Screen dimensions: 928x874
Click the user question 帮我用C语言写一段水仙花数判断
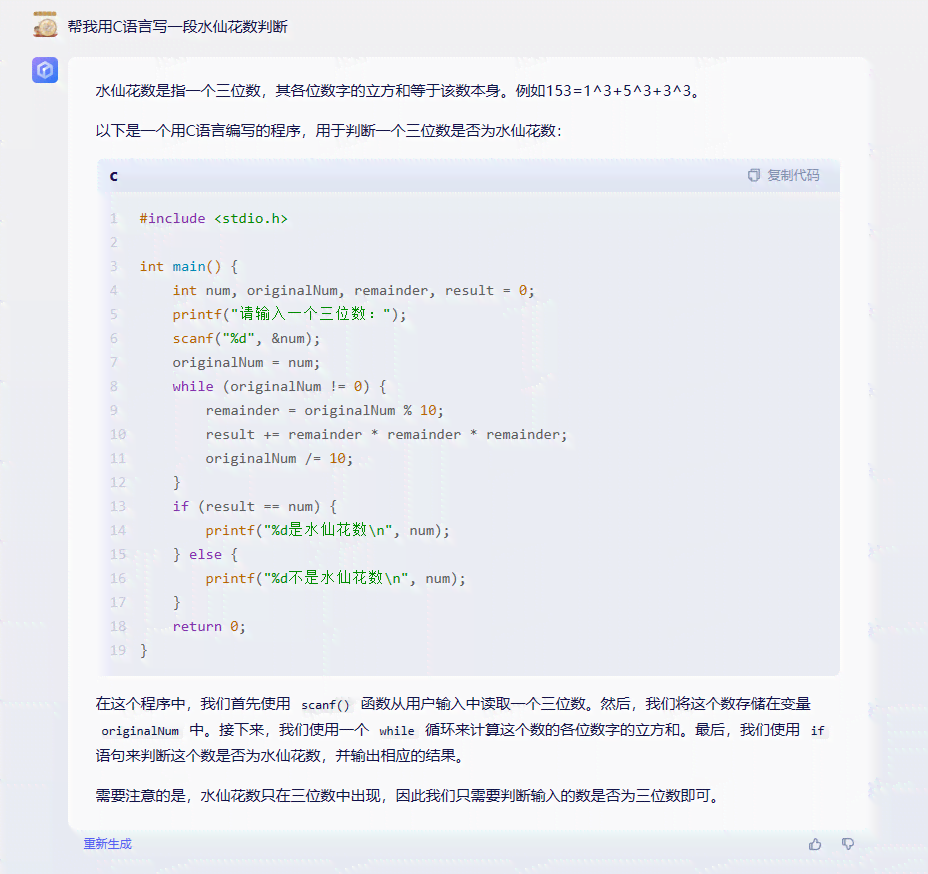coord(178,27)
